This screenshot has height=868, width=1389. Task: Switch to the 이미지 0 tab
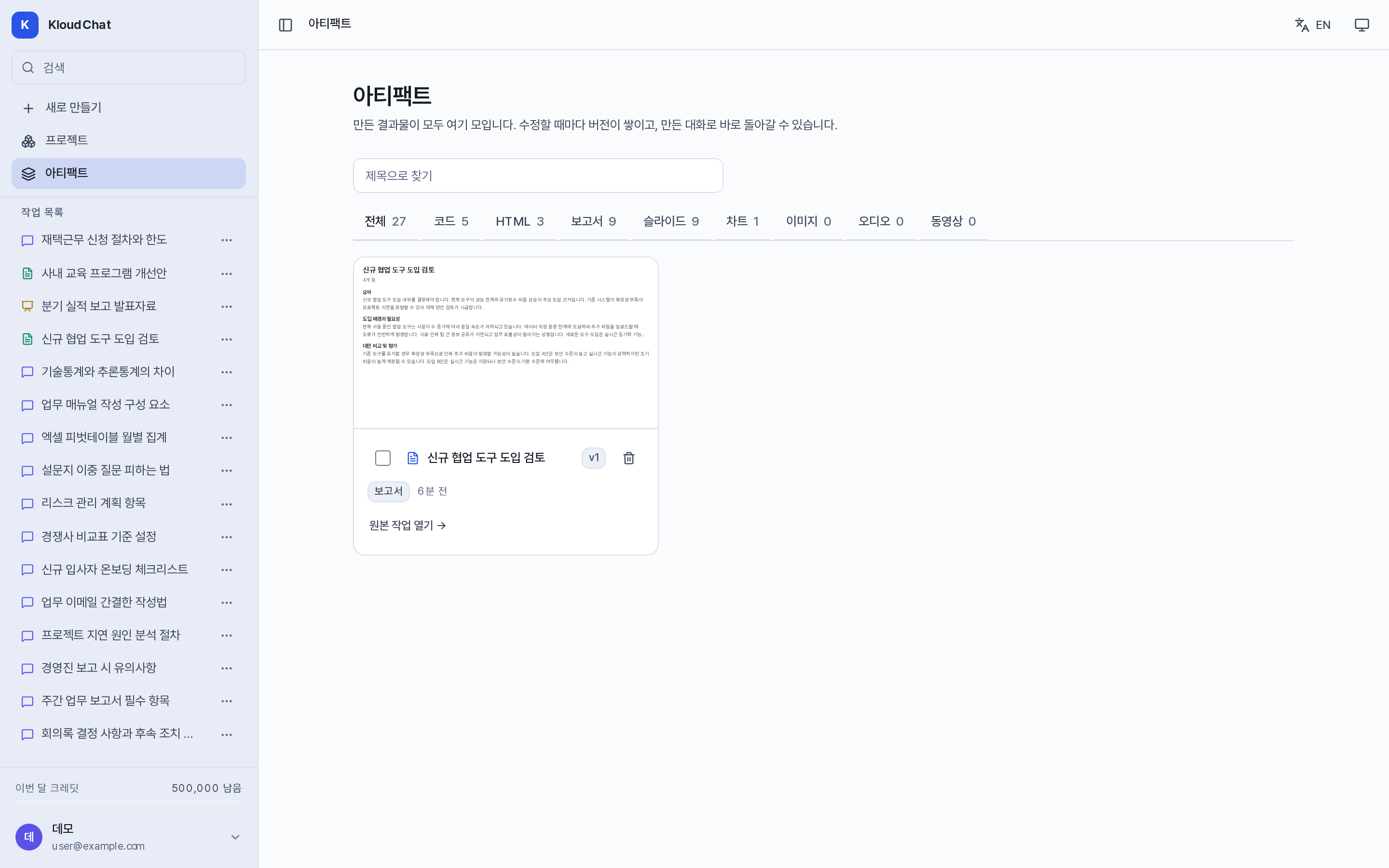(808, 222)
